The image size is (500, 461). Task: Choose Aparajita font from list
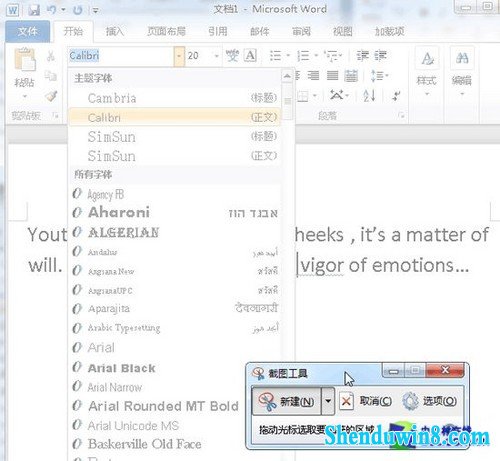click(175, 309)
